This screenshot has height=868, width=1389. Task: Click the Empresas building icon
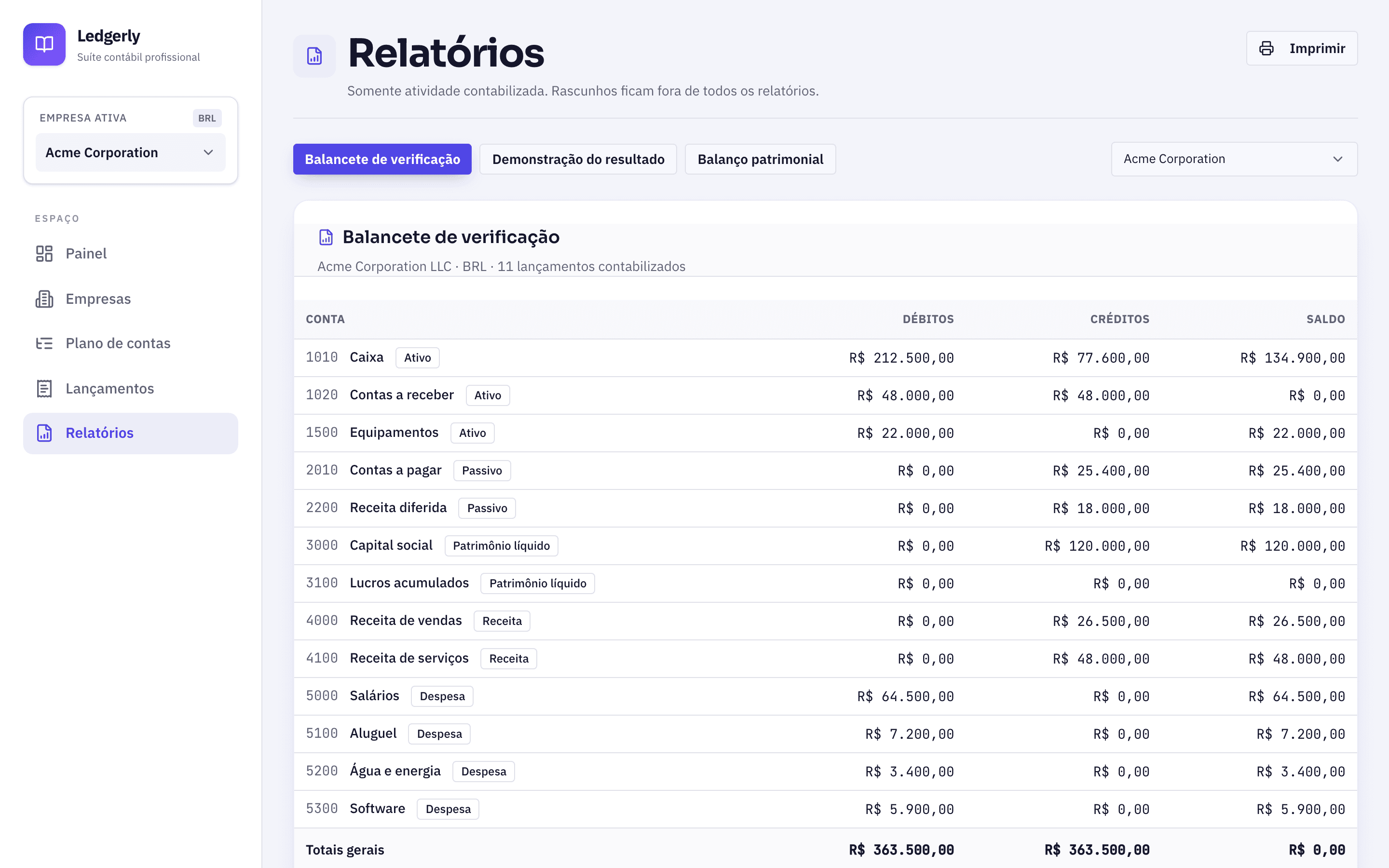click(44, 299)
